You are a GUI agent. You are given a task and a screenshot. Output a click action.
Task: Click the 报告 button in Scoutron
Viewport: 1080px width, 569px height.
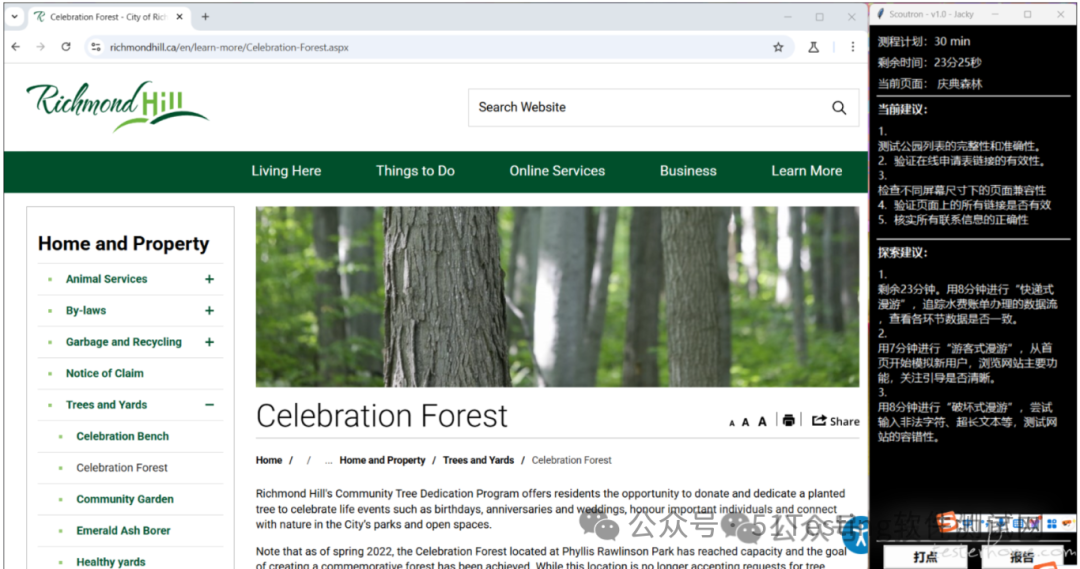click(x=1022, y=557)
